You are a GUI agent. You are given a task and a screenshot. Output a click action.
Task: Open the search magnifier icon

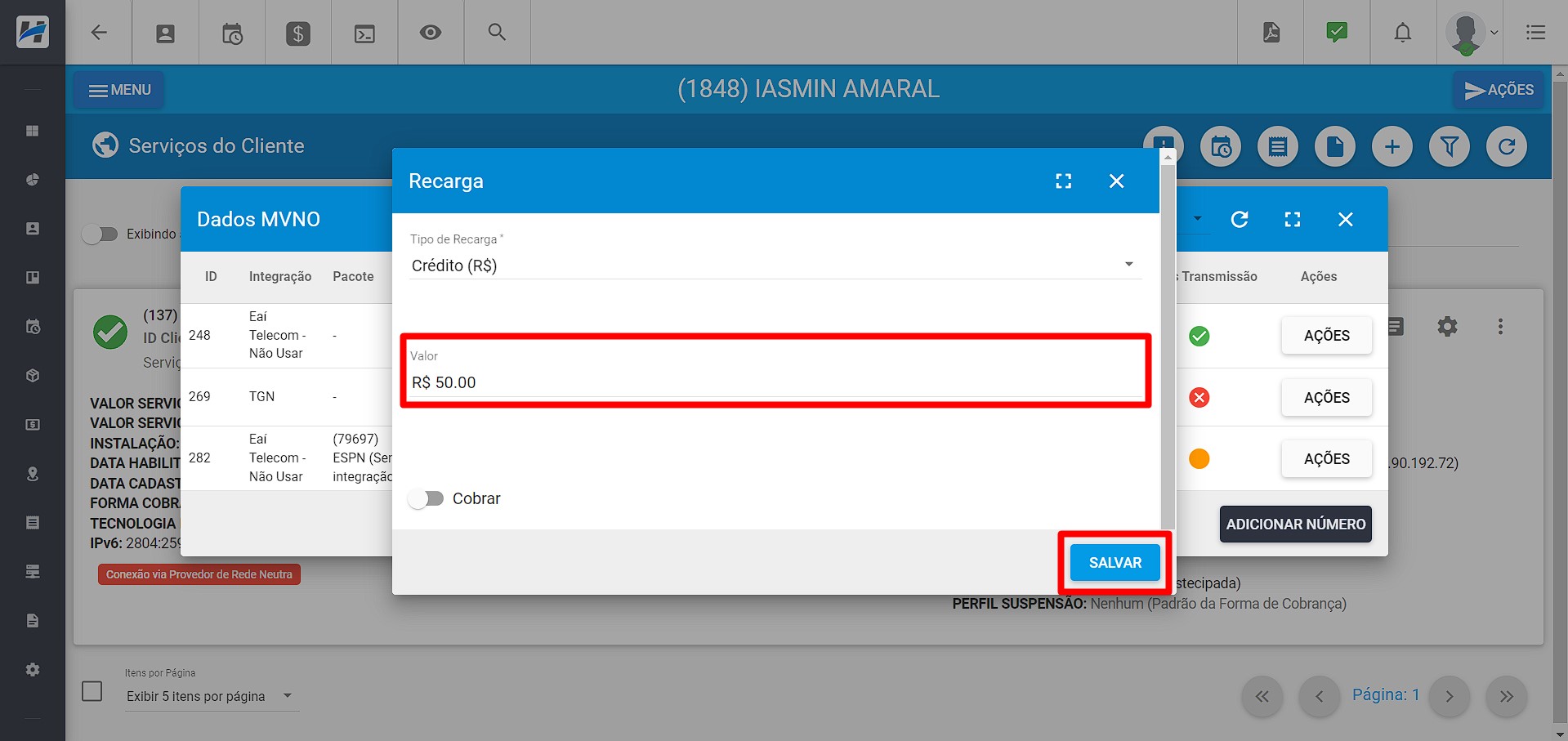click(496, 33)
